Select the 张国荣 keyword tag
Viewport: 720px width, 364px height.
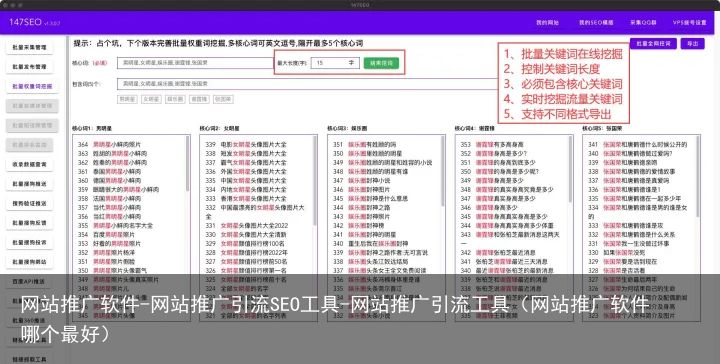point(223,99)
